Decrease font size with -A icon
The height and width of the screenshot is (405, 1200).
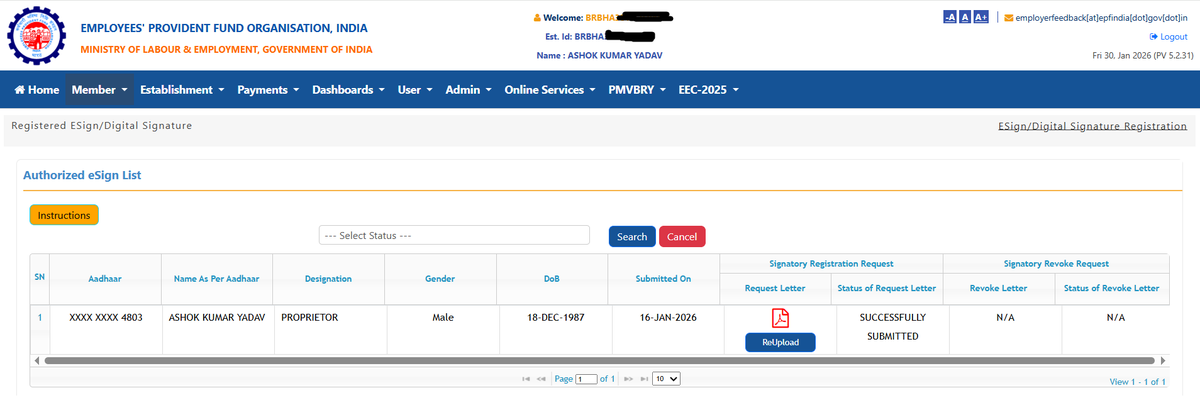(x=950, y=17)
